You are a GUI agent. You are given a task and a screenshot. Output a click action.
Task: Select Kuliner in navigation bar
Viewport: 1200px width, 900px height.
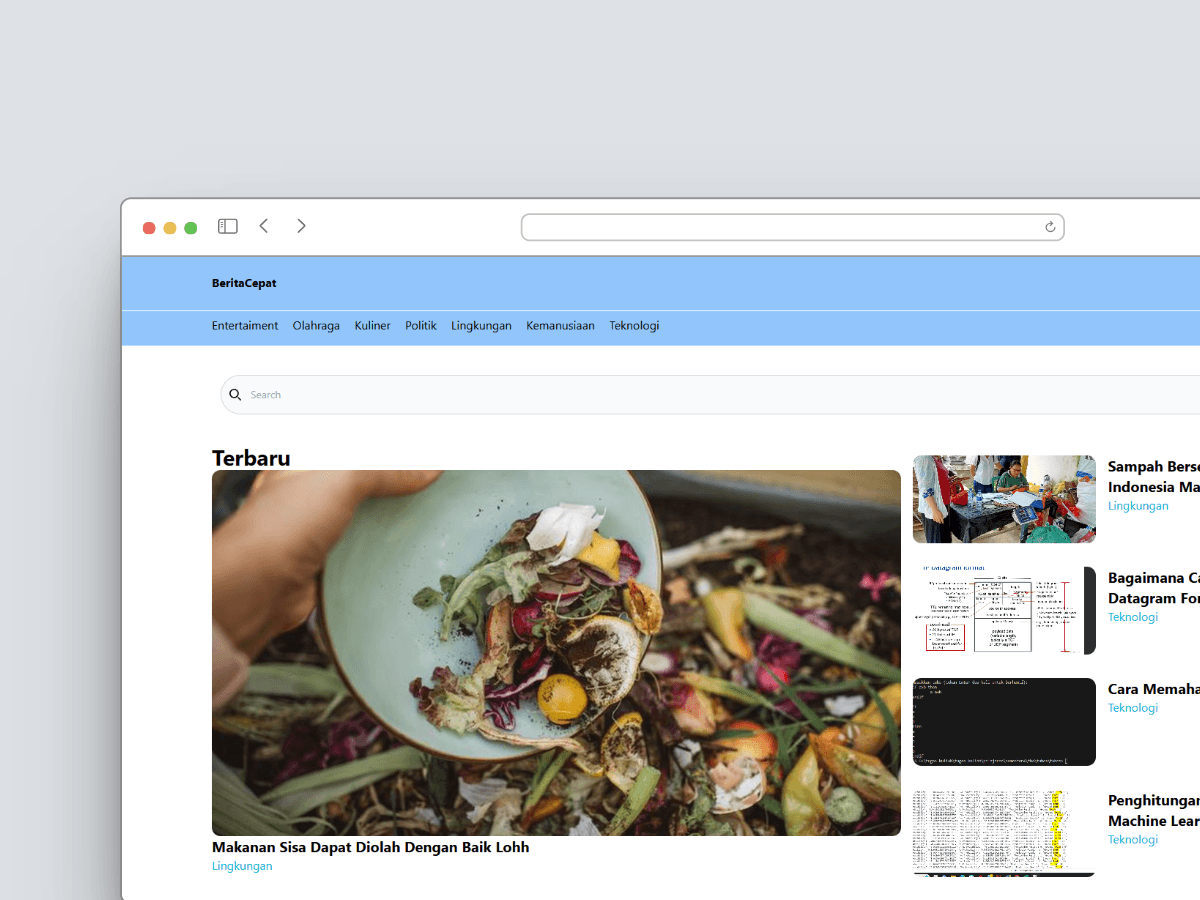pyautogui.click(x=372, y=326)
